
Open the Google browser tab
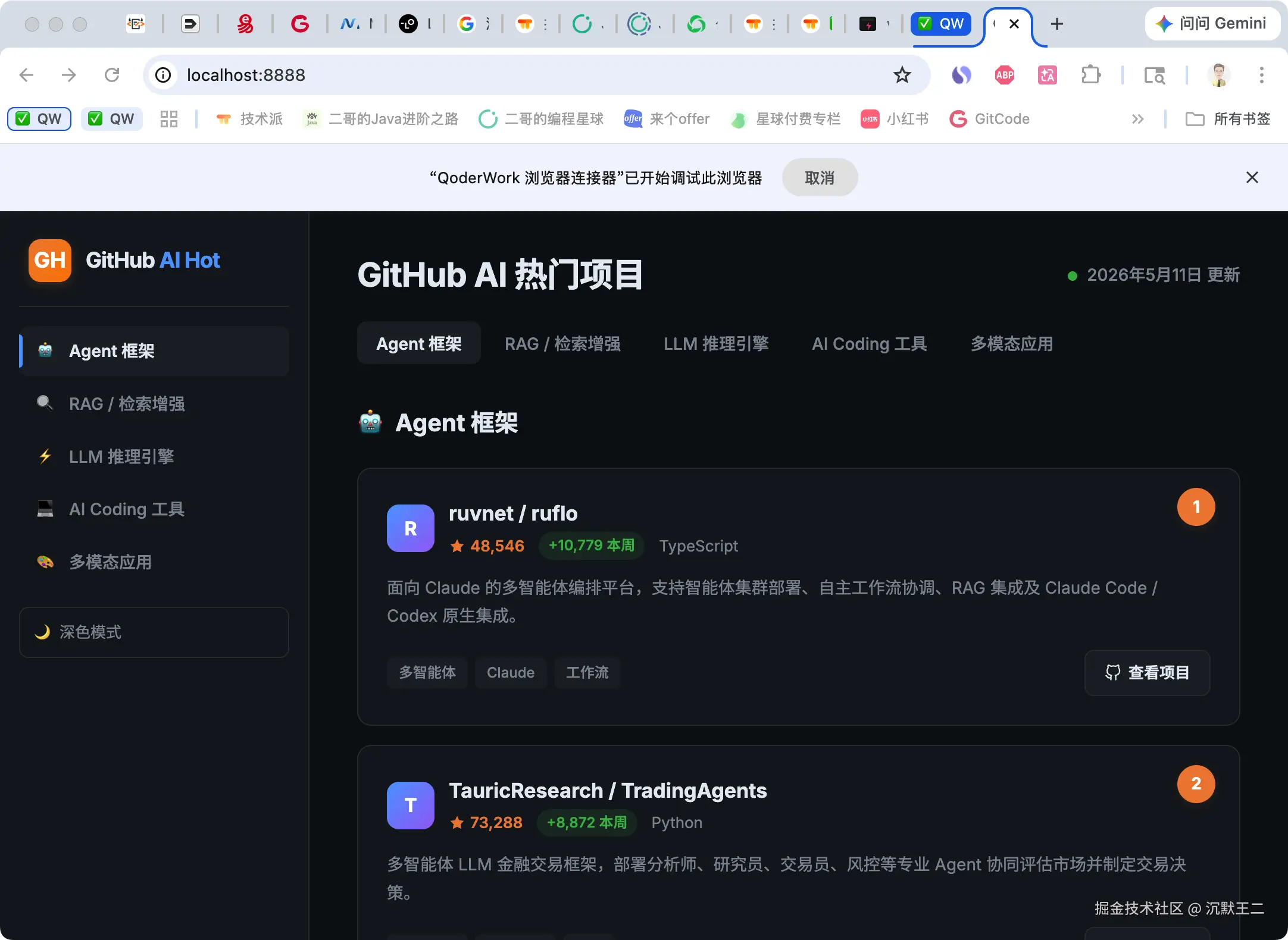[x=467, y=24]
